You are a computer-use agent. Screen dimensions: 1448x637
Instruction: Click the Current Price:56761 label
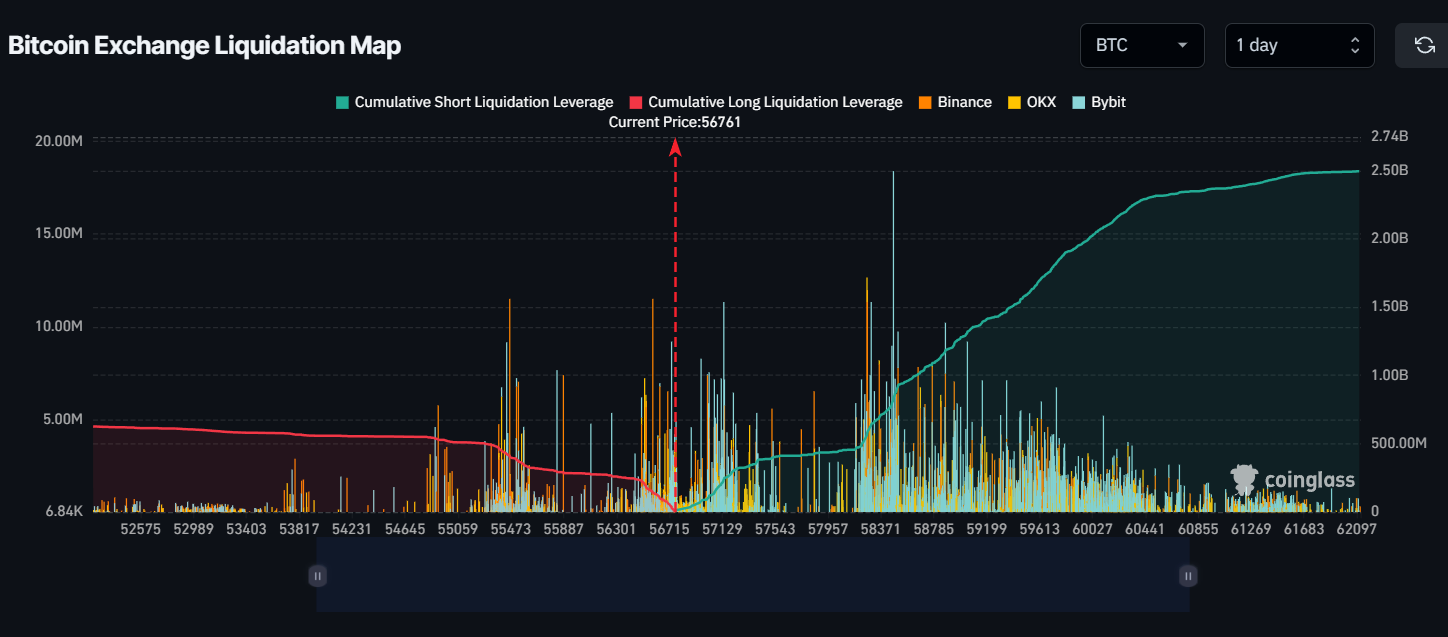675,122
